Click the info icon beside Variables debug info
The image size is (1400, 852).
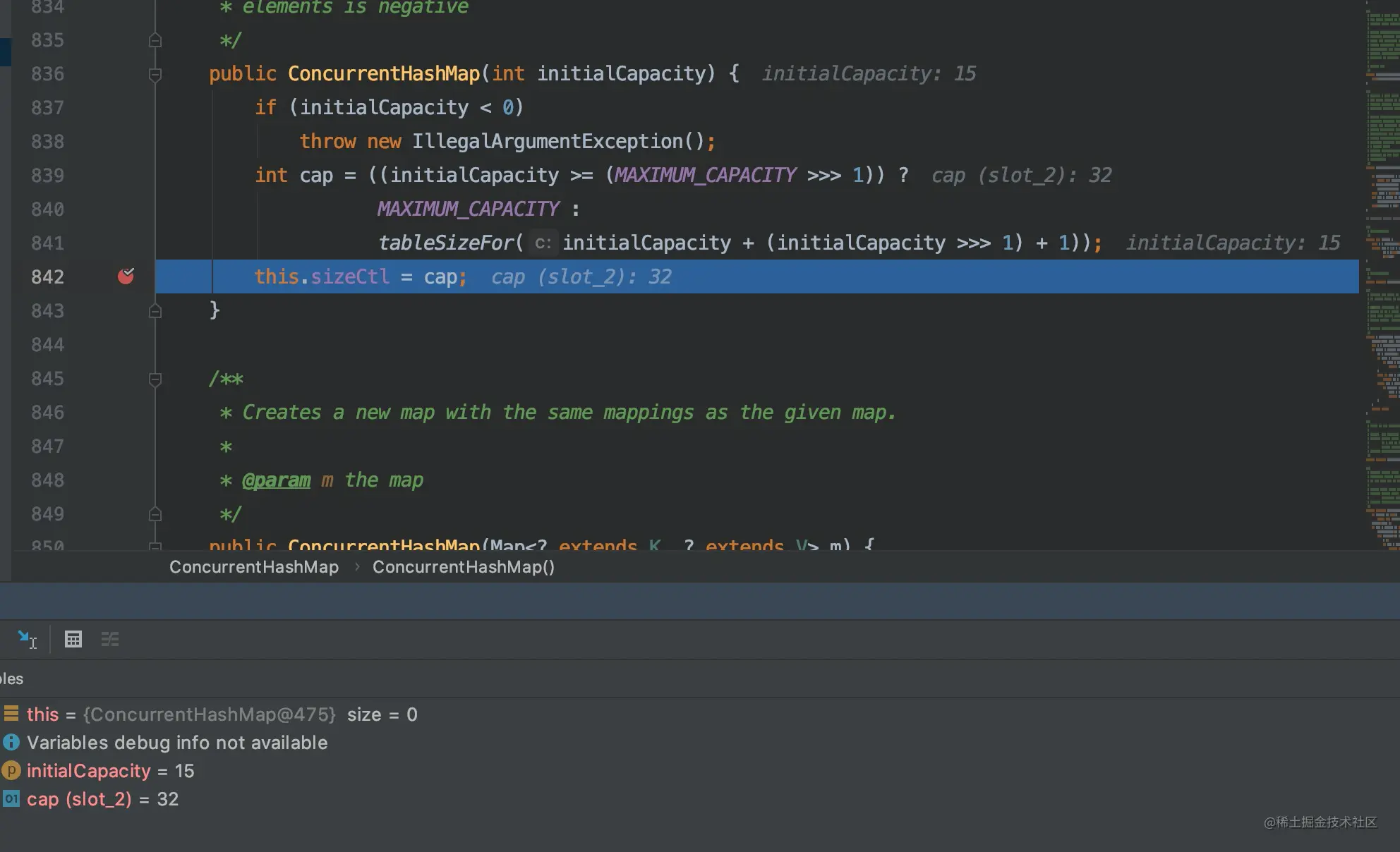click(x=11, y=742)
